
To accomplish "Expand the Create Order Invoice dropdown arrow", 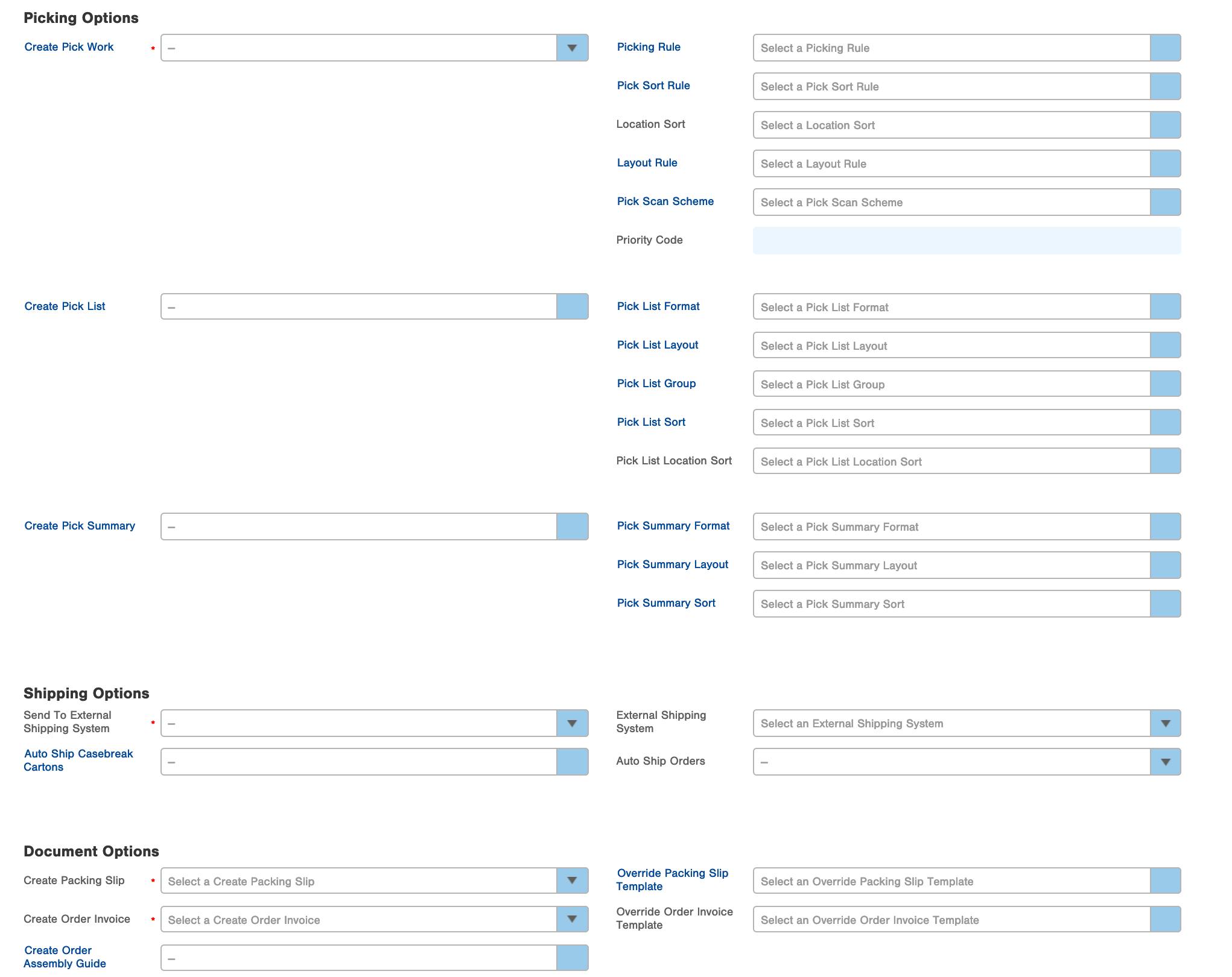I will click(571, 919).
